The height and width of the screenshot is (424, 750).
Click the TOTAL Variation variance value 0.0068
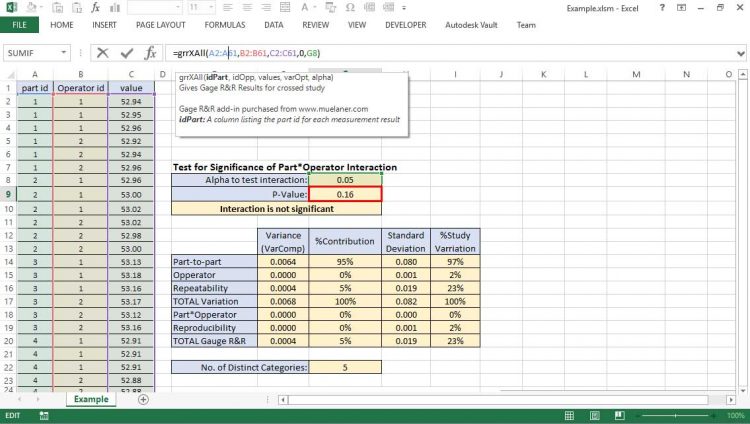click(283, 301)
